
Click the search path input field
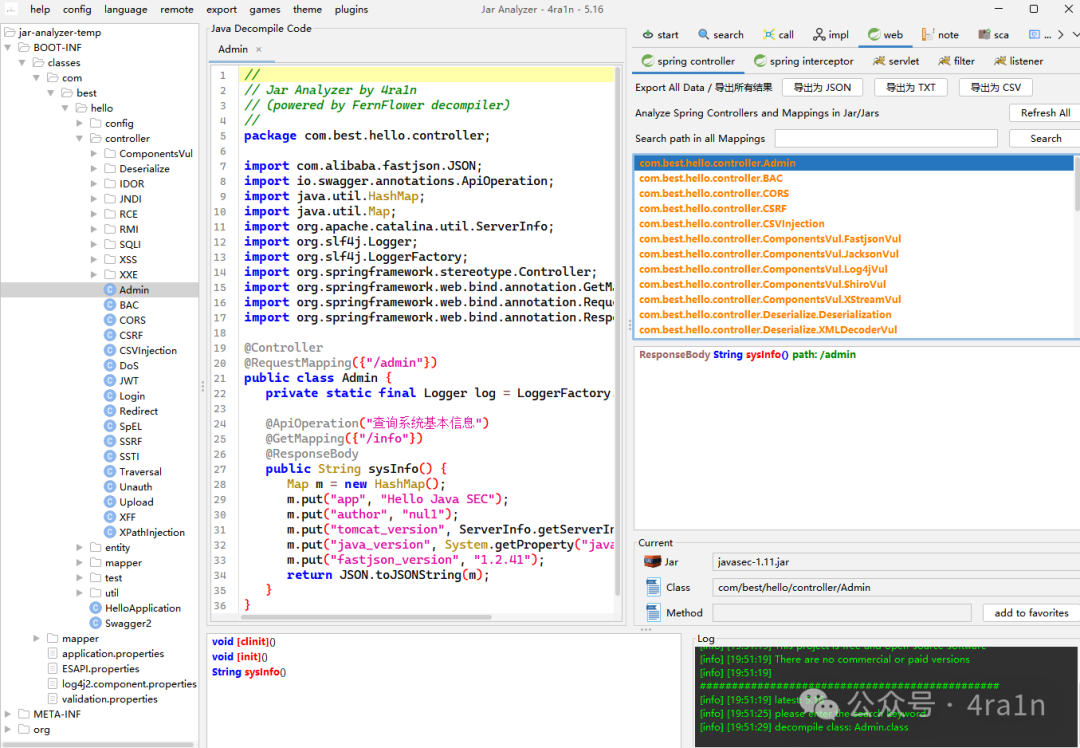(885, 138)
